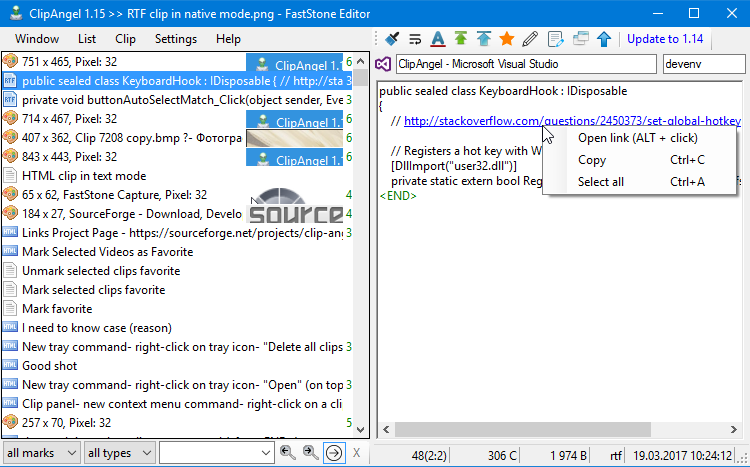750x467 pixels.
Task: Click the find next magnifier icon
Action: point(310,452)
